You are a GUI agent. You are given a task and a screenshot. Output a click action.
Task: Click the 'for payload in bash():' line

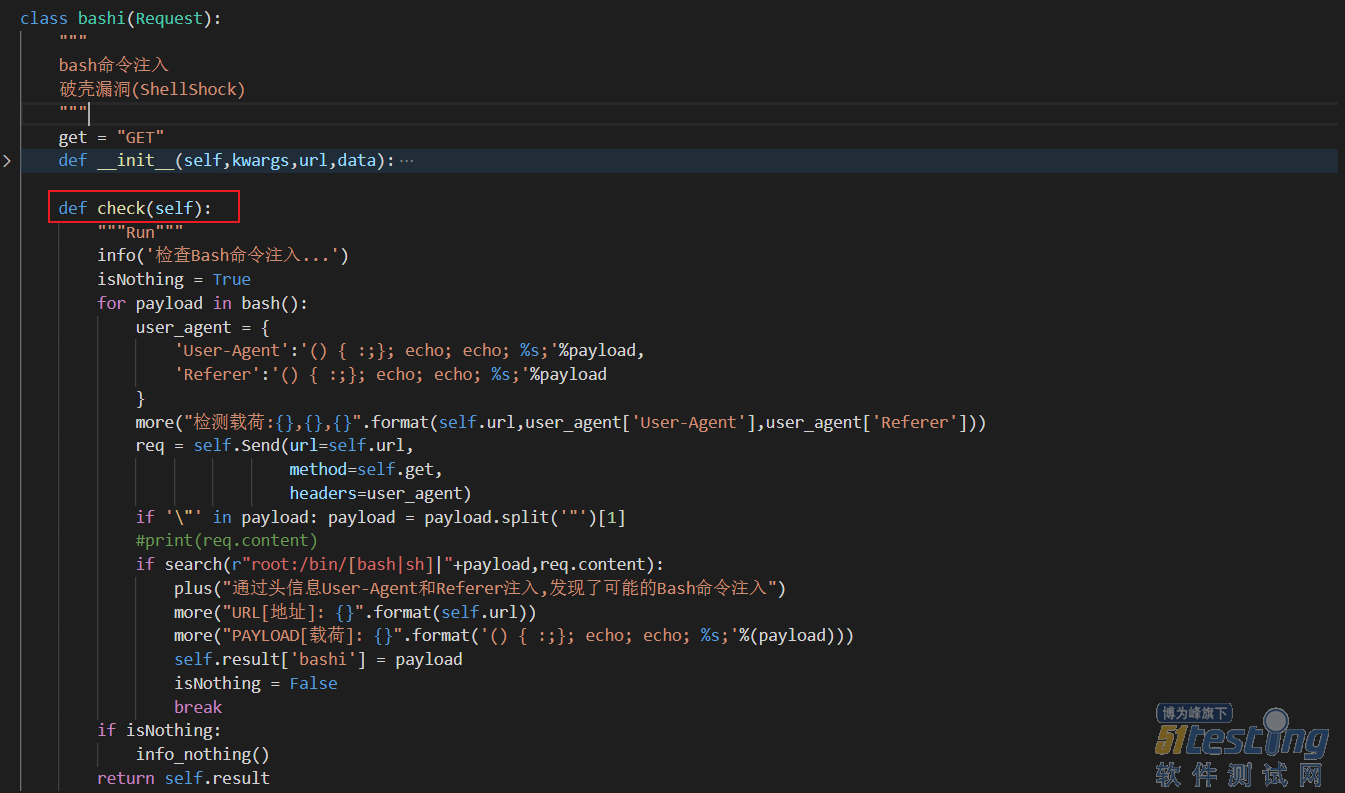pos(203,303)
